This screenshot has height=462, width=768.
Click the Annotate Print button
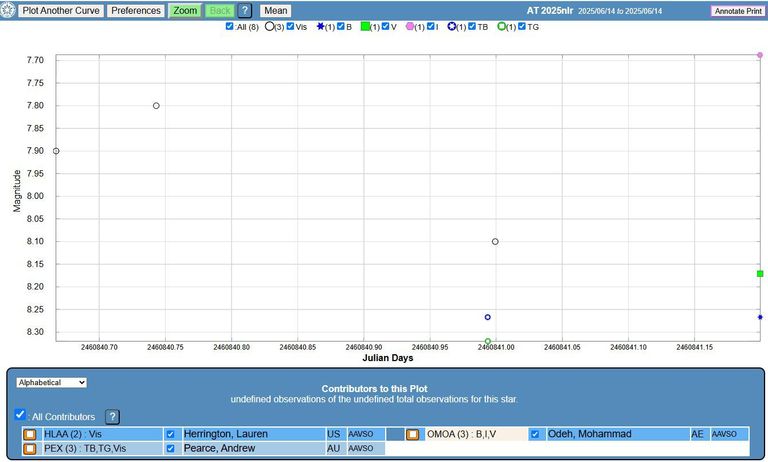pyautogui.click(x=736, y=11)
